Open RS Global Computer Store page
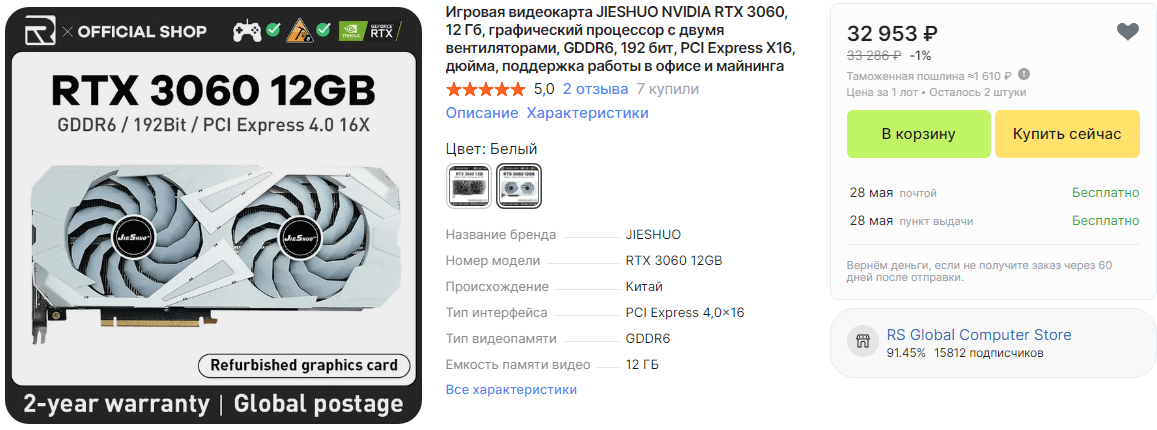 click(x=979, y=335)
